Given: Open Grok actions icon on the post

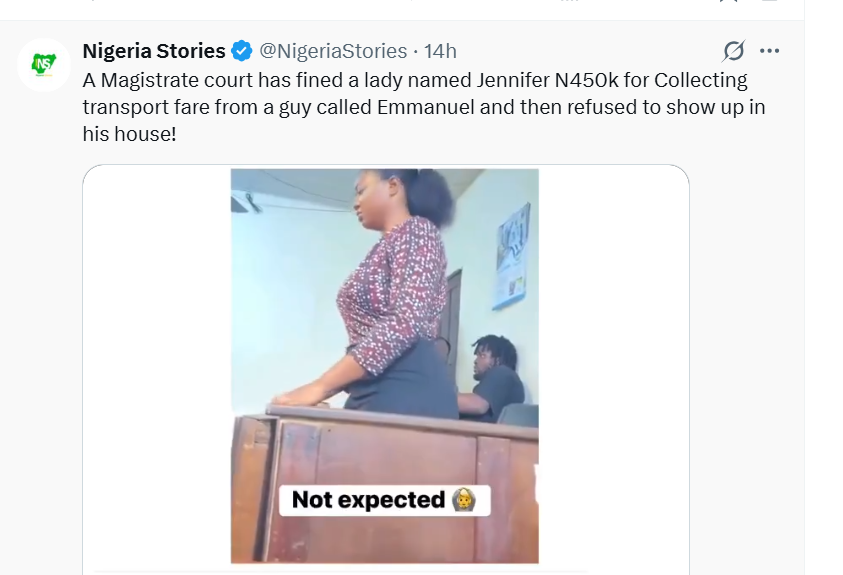Looking at the screenshot, I should tap(733, 51).
